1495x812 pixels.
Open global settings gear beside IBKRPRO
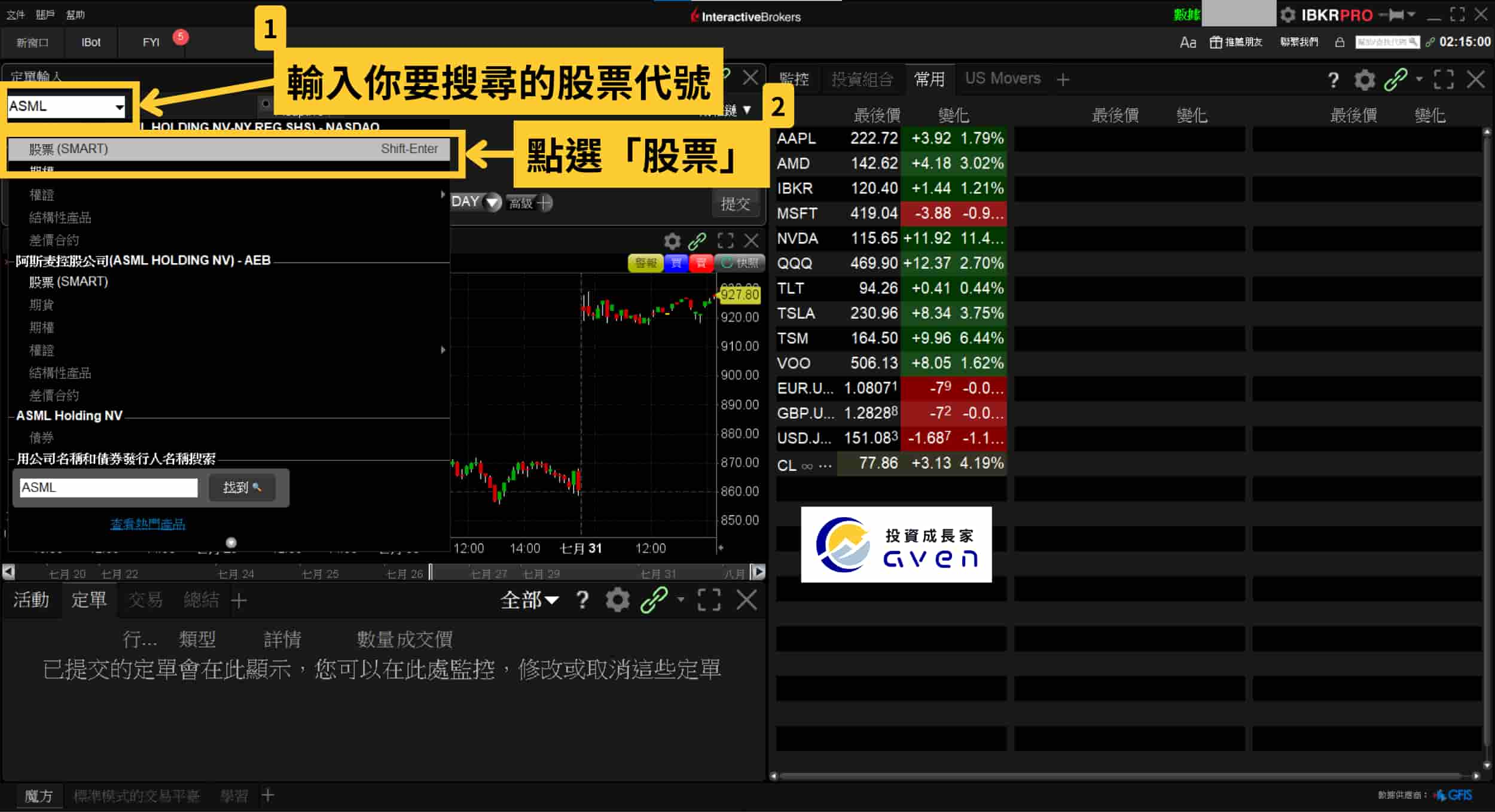1287,15
